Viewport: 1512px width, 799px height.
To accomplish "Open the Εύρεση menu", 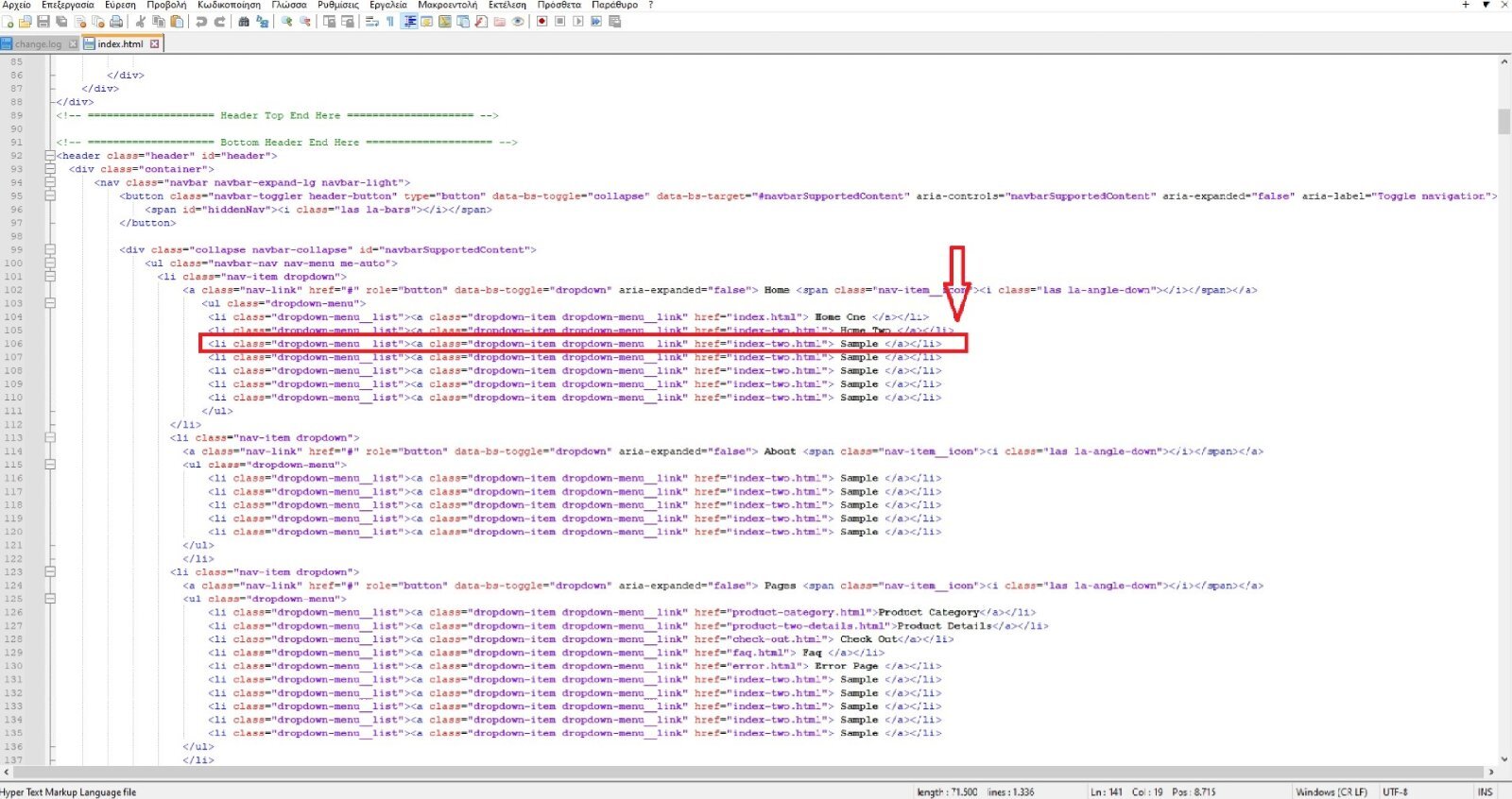I will click(x=120, y=5).
